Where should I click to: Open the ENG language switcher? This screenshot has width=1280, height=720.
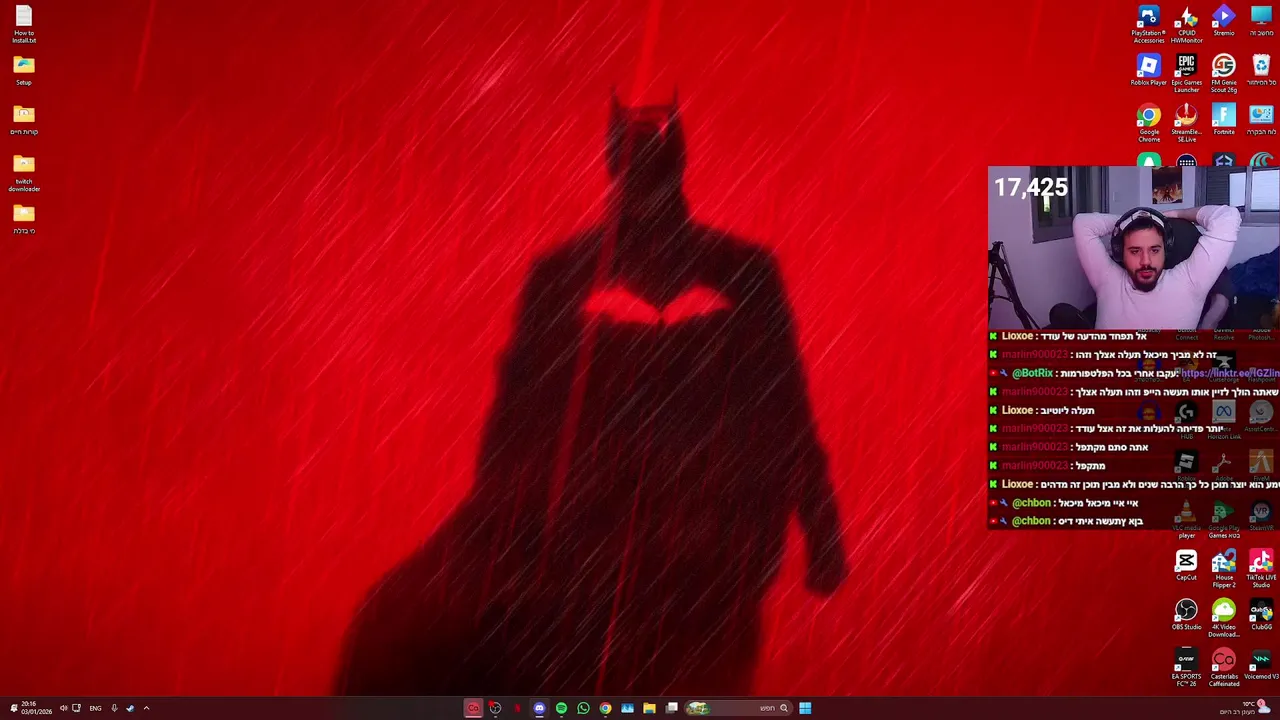(95, 708)
